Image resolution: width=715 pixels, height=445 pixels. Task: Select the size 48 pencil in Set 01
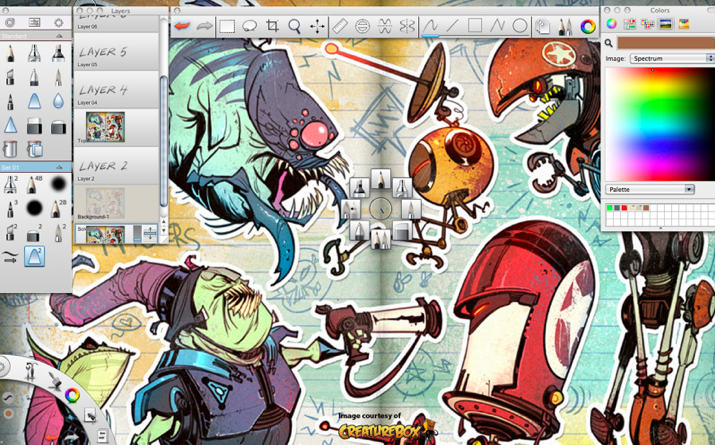33,184
